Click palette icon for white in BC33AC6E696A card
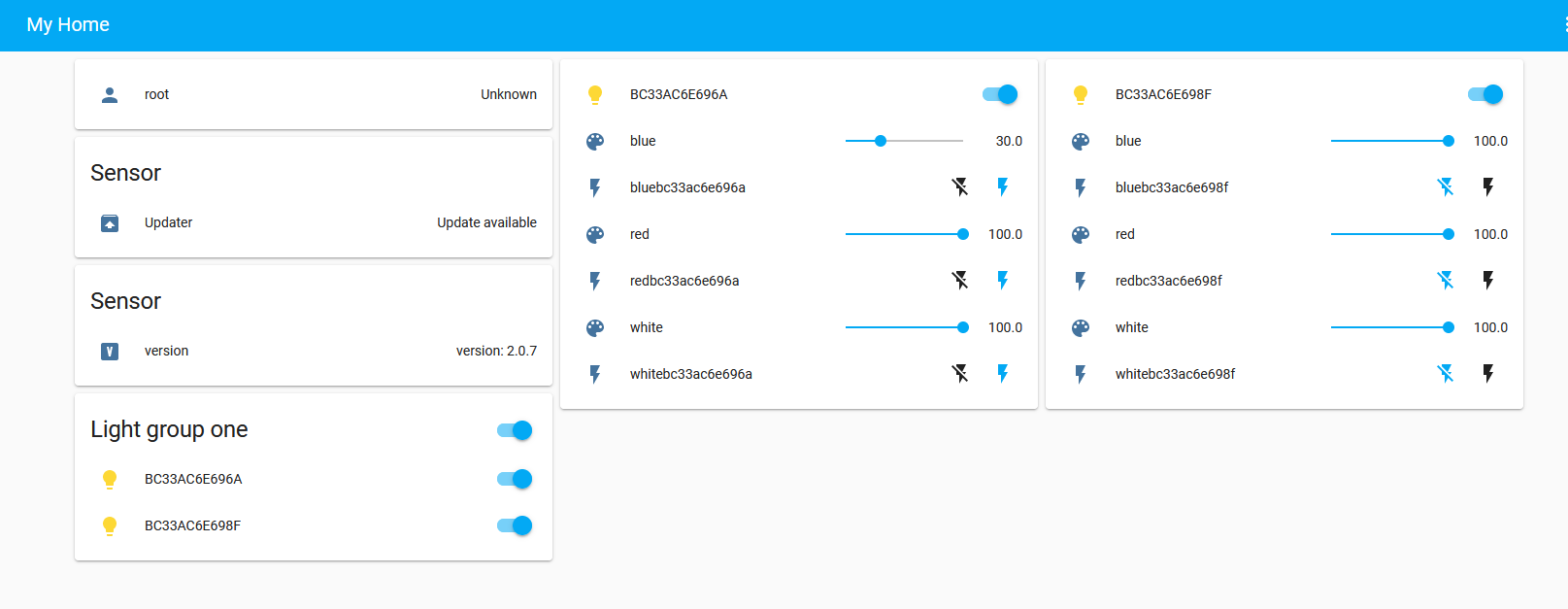1568x609 pixels. click(x=595, y=327)
